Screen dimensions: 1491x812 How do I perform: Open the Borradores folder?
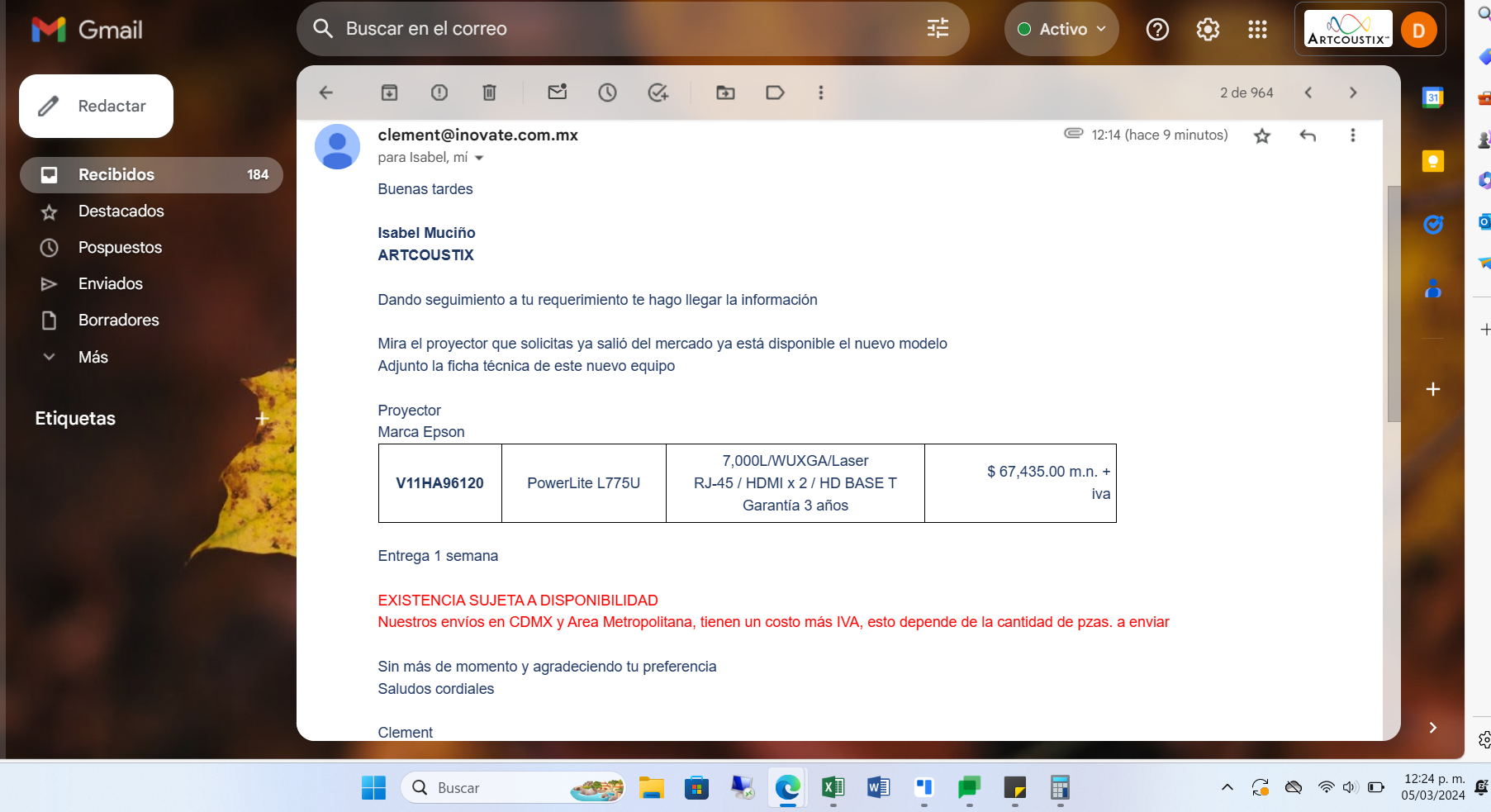pos(151,321)
